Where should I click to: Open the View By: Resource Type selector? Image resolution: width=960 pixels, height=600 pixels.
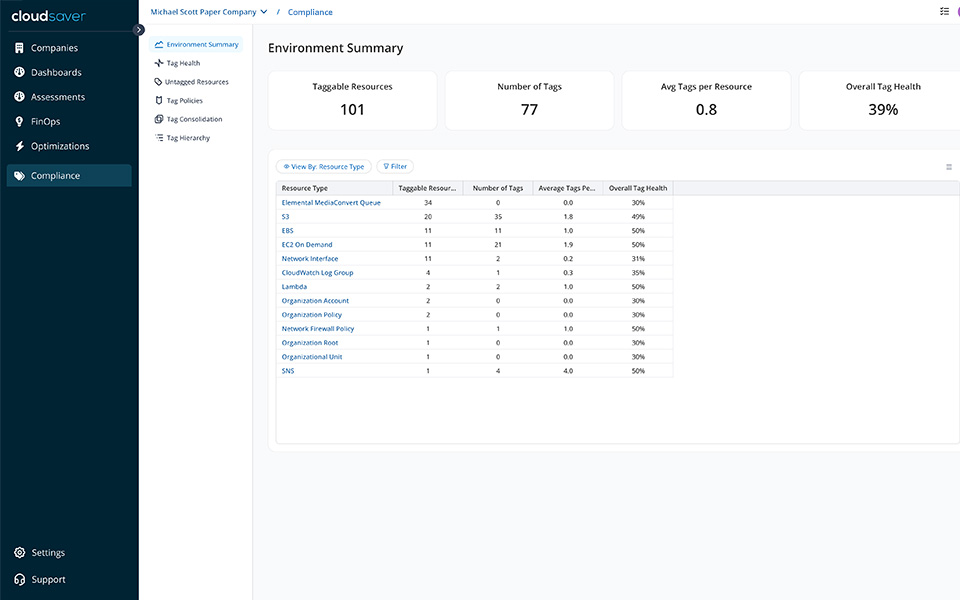323,167
